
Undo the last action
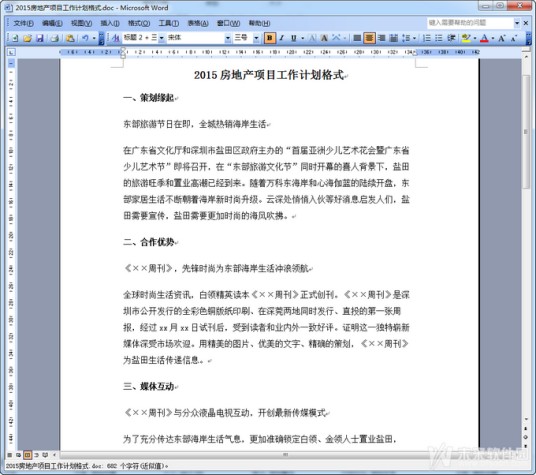(85, 38)
